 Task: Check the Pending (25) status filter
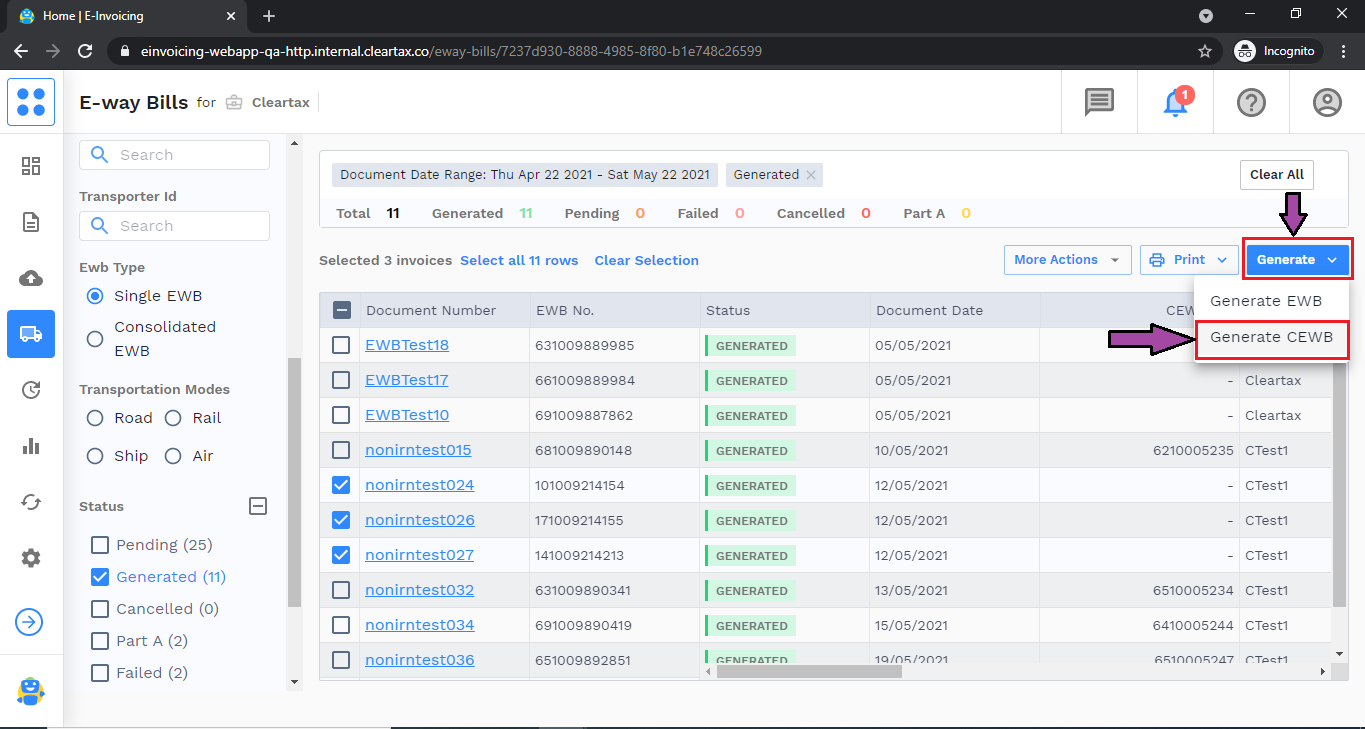[100, 545]
